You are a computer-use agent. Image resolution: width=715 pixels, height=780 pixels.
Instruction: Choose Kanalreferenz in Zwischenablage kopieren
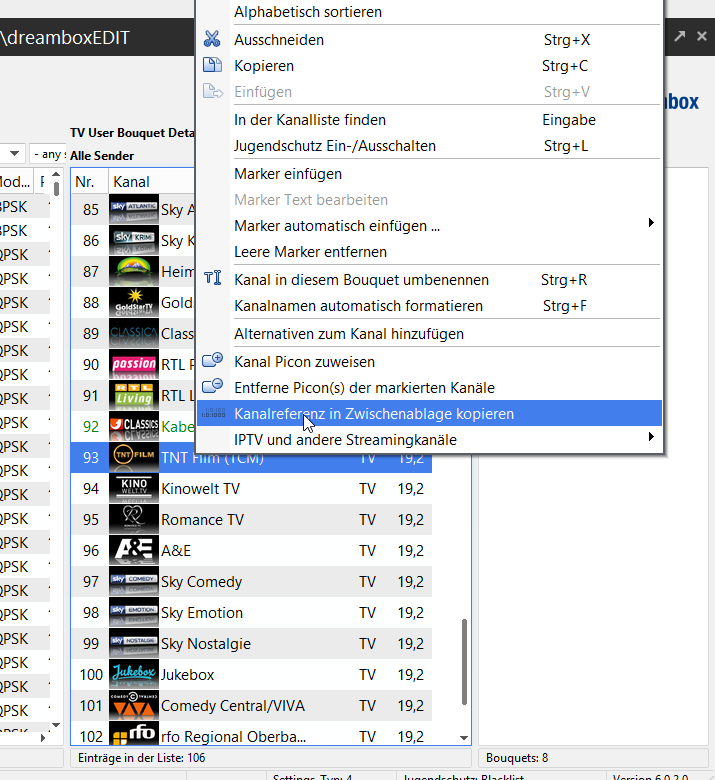coord(374,413)
